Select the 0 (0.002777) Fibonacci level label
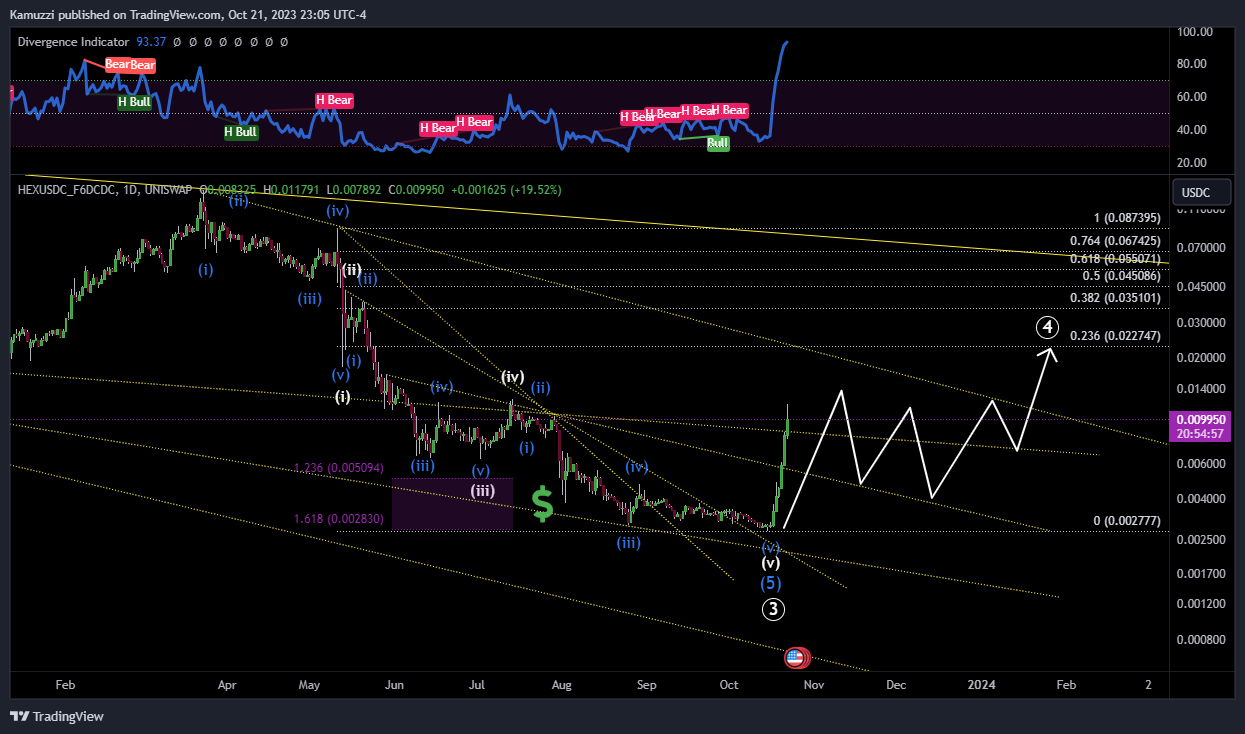This screenshot has width=1245, height=734. pyautogui.click(x=1126, y=521)
